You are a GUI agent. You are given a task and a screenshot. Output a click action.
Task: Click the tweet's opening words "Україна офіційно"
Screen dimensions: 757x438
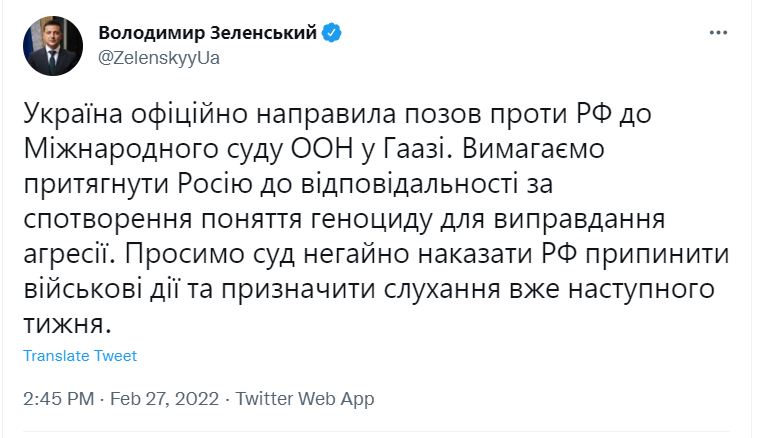coord(136,114)
